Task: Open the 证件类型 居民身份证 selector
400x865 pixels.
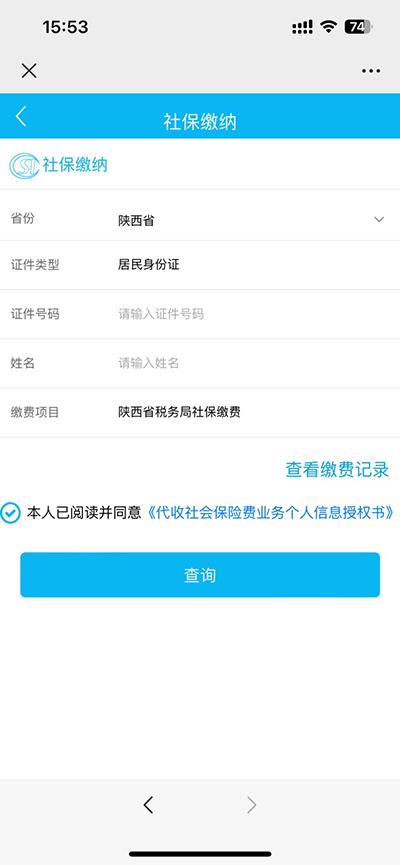Action: tap(200, 265)
